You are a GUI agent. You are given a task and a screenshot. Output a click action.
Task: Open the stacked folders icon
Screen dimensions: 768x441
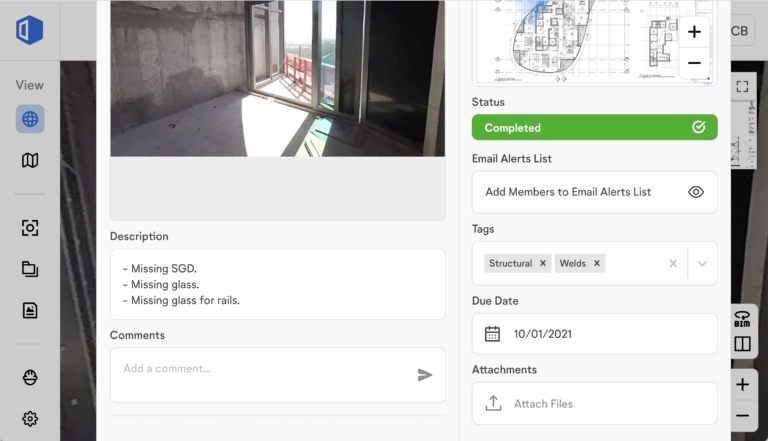tap(30, 269)
